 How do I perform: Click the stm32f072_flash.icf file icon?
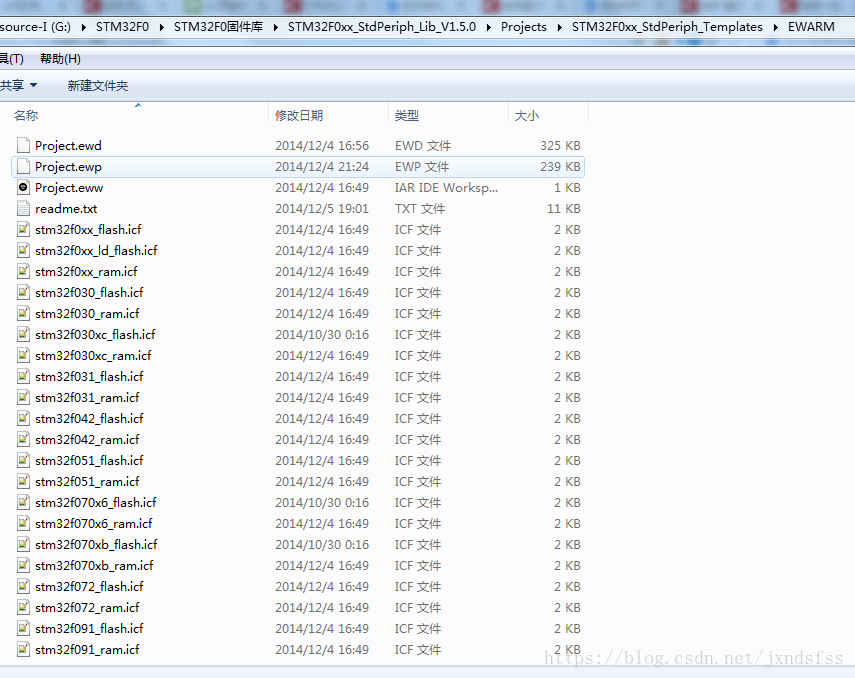coord(23,586)
